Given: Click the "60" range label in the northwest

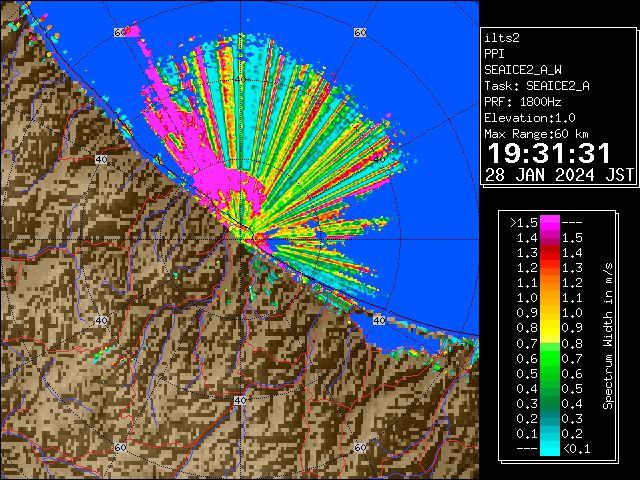Looking at the screenshot, I should coord(120,32).
